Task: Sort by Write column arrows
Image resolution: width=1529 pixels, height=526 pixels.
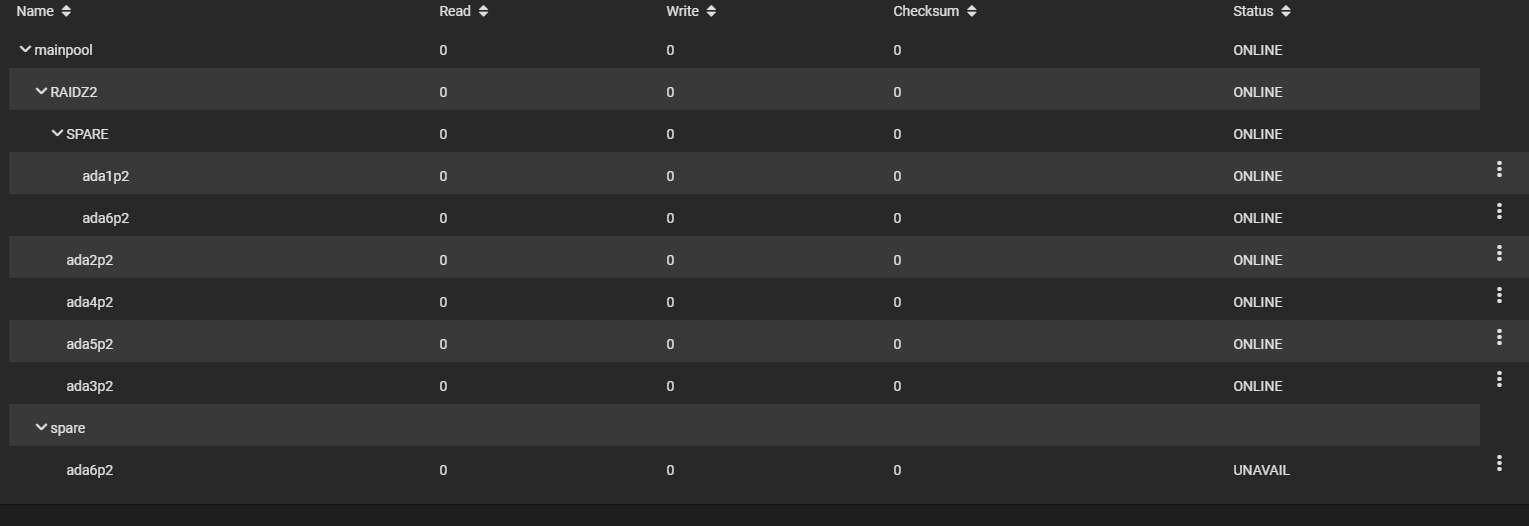Action: (x=711, y=11)
